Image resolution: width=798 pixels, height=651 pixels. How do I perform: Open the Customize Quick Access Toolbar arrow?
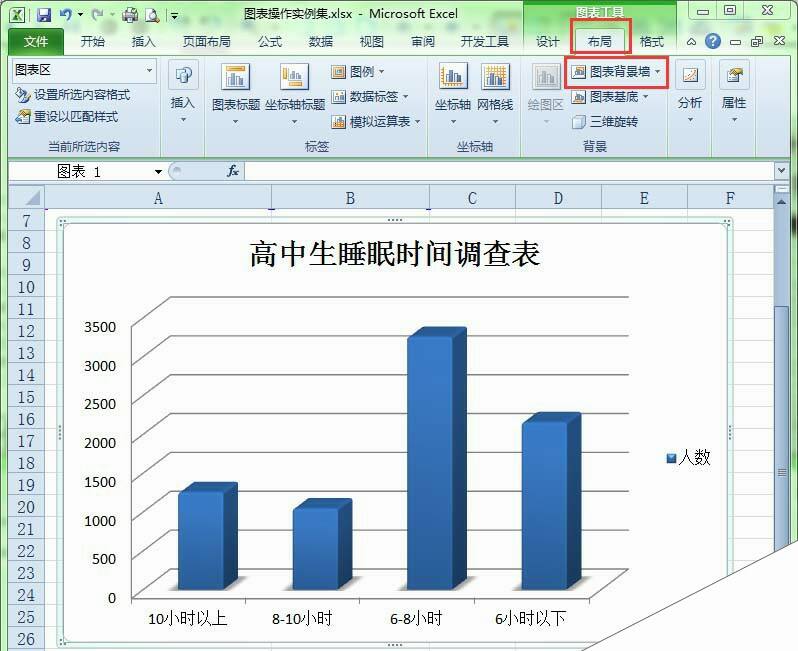click(x=174, y=16)
